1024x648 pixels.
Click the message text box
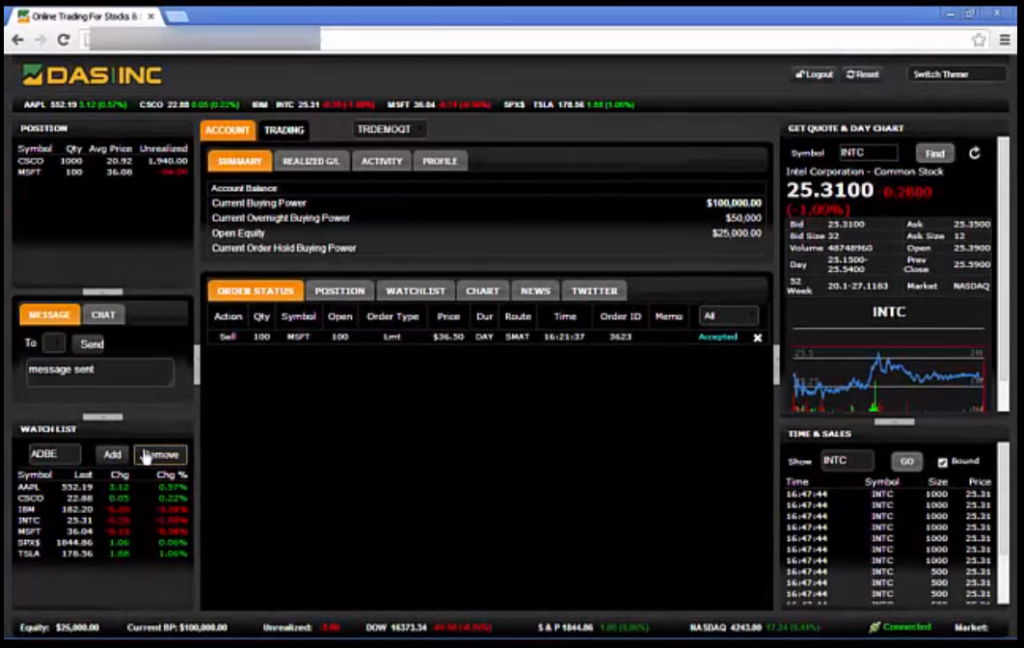100,372
